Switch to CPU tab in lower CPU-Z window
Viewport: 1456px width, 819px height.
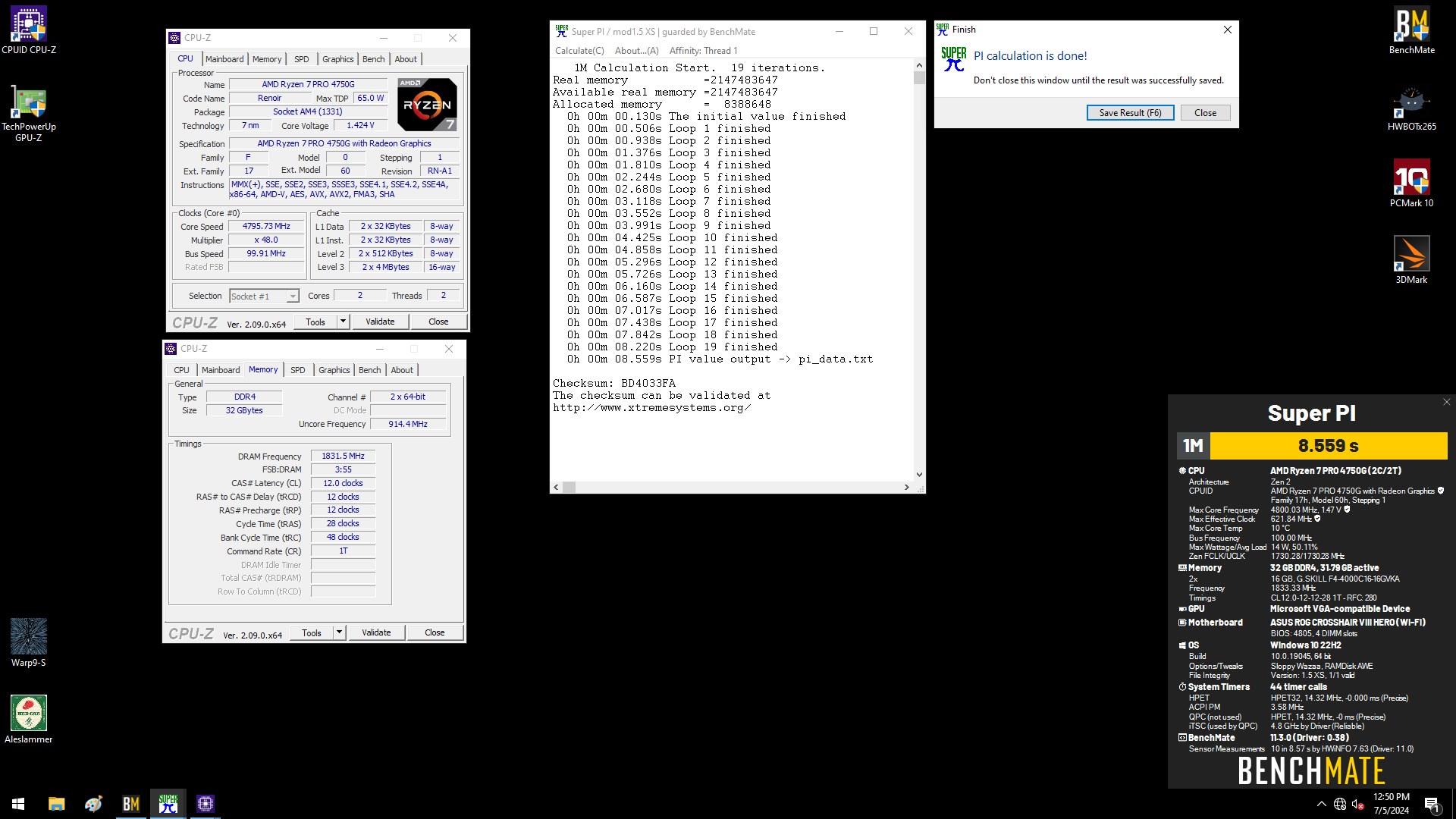coord(181,370)
